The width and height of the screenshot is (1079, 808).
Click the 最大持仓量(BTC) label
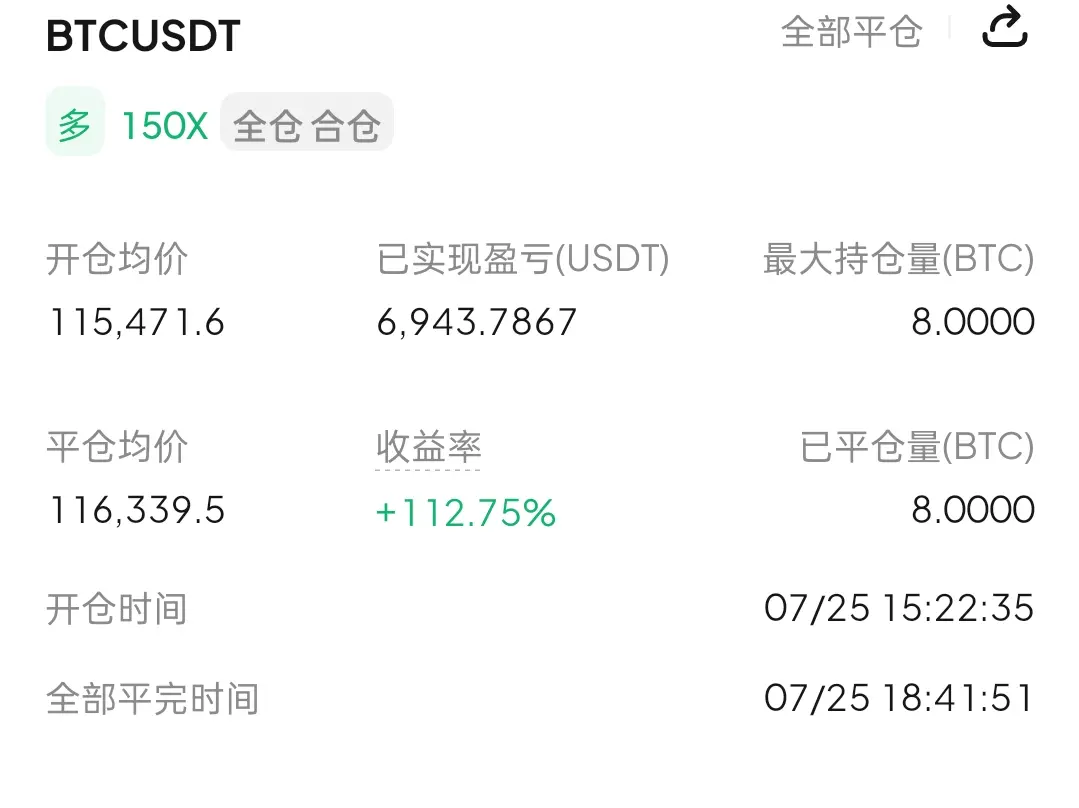pyautogui.click(x=899, y=259)
